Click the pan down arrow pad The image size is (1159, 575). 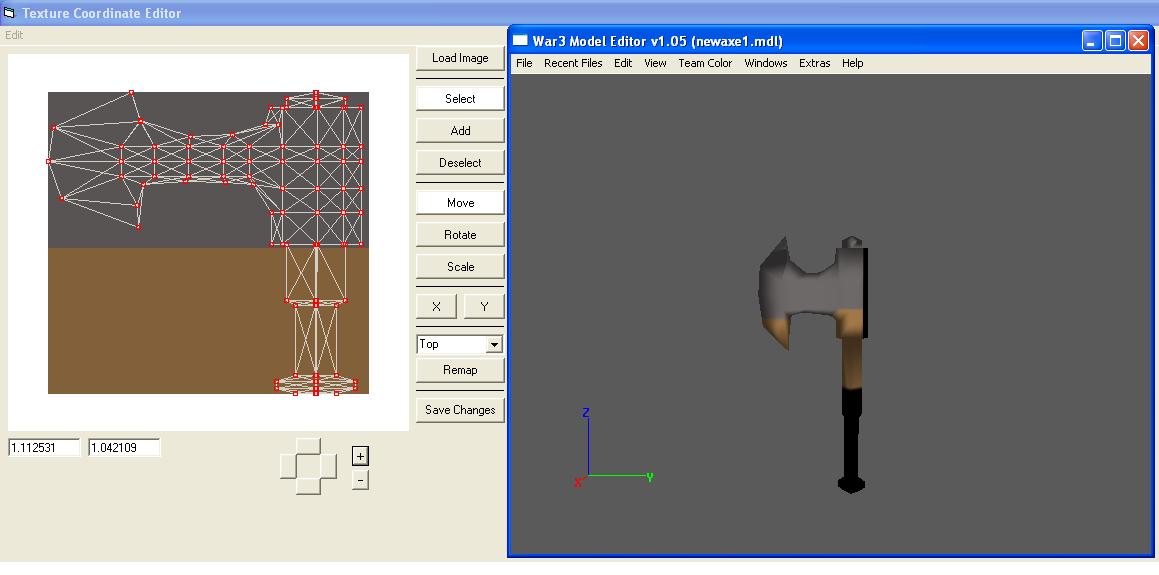coord(308,487)
